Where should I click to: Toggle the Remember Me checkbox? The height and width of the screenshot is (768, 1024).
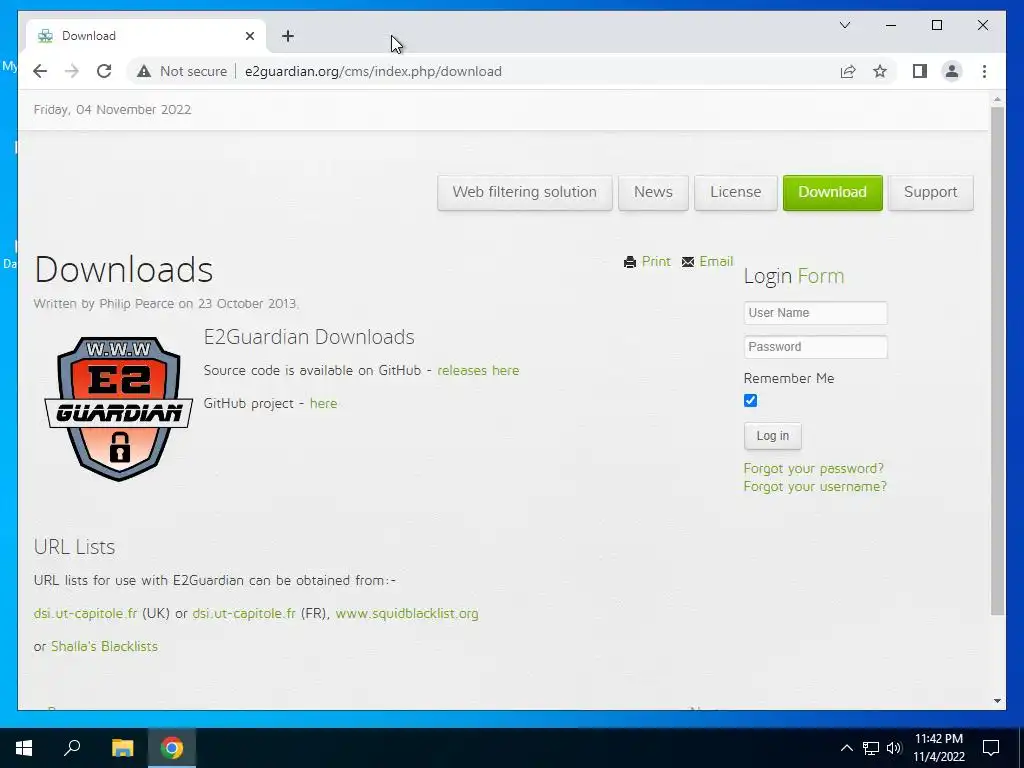[750, 400]
